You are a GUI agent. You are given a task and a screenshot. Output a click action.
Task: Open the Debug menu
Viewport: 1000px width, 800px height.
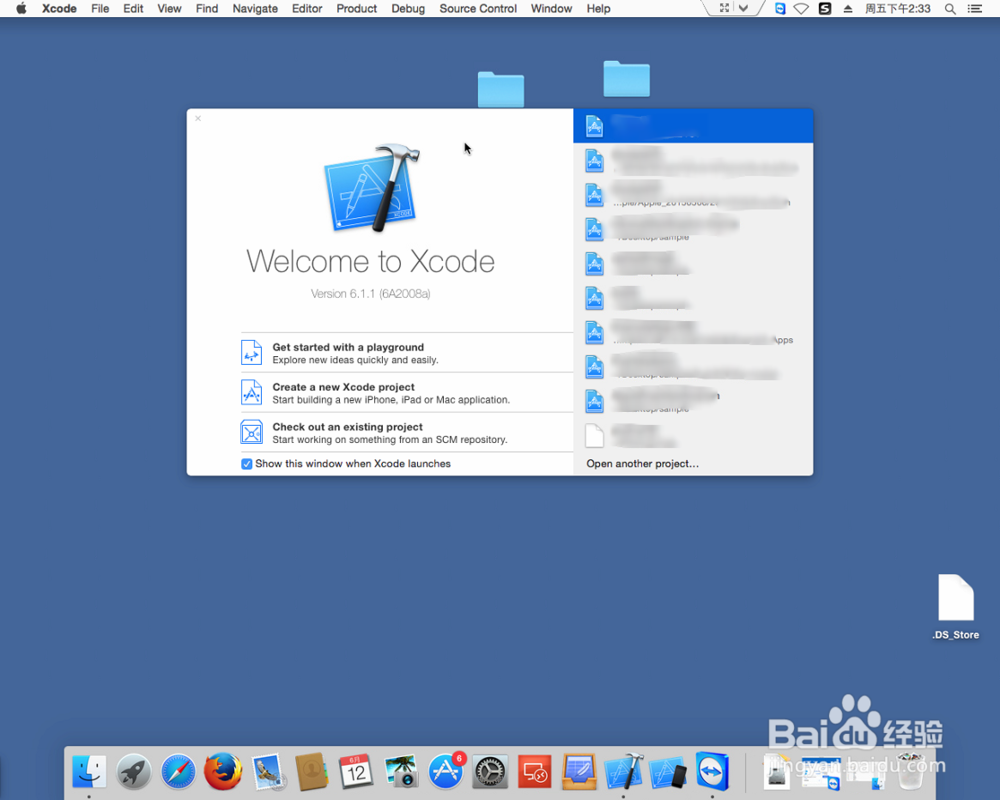(408, 8)
